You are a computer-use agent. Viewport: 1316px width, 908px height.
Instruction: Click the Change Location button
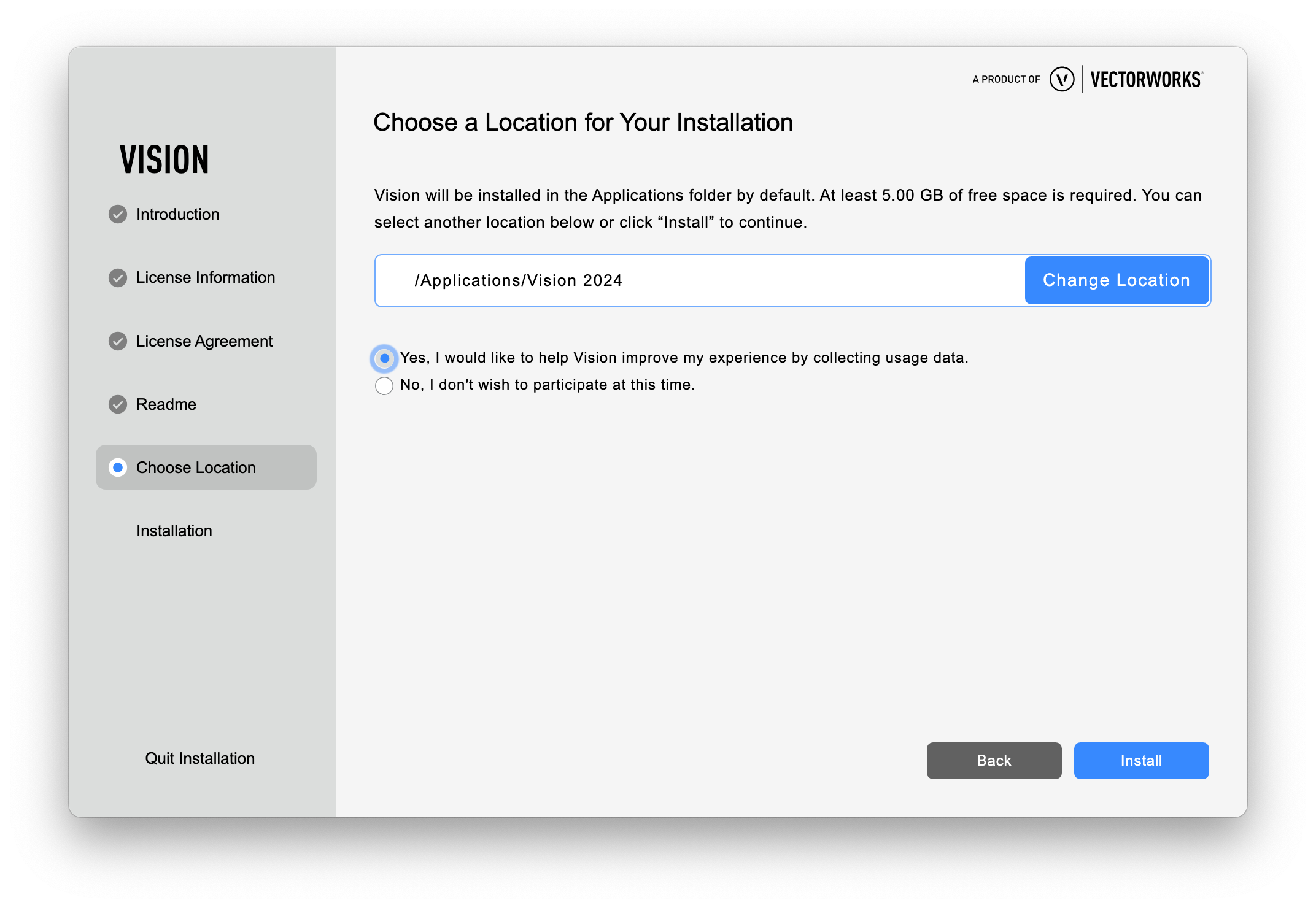click(x=1117, y=280)
